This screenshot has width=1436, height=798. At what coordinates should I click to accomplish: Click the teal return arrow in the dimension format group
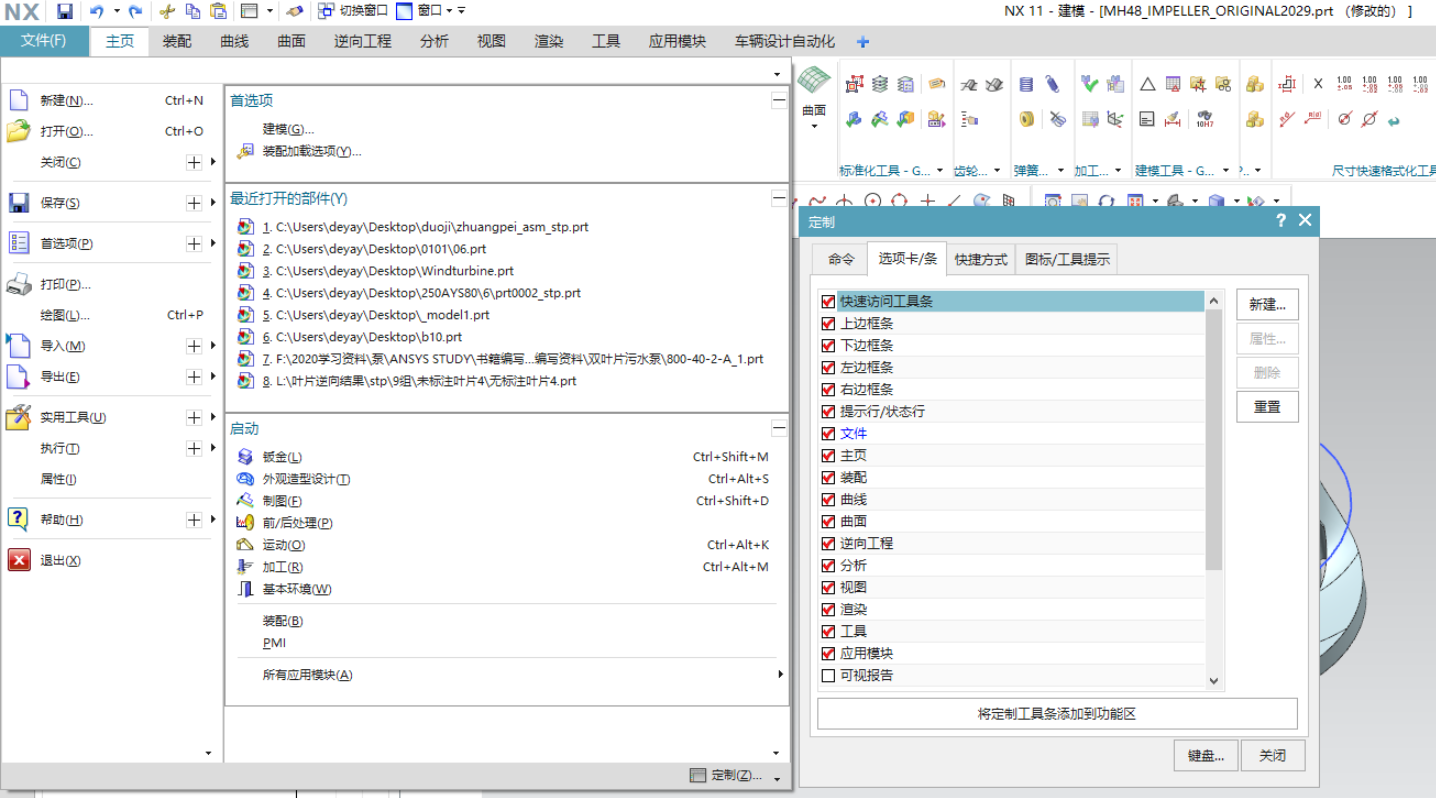click(x=1393, y=120)
